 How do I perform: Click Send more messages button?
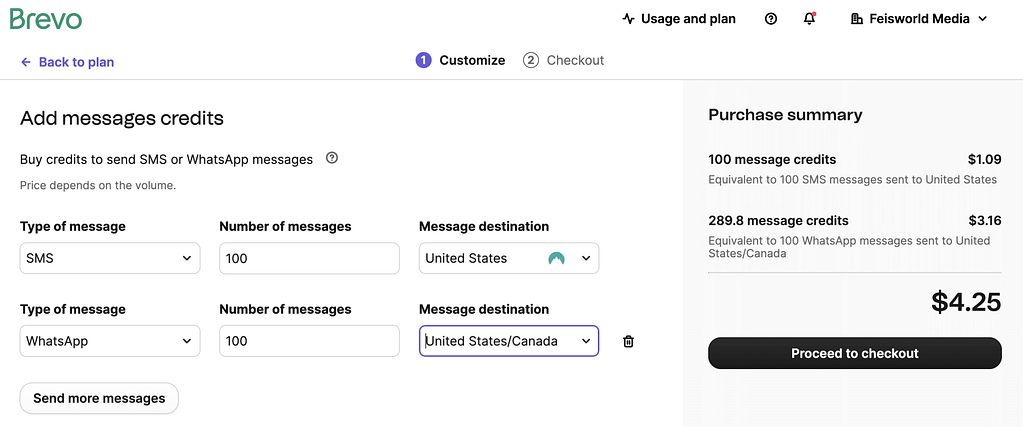(x=99, y=398)
